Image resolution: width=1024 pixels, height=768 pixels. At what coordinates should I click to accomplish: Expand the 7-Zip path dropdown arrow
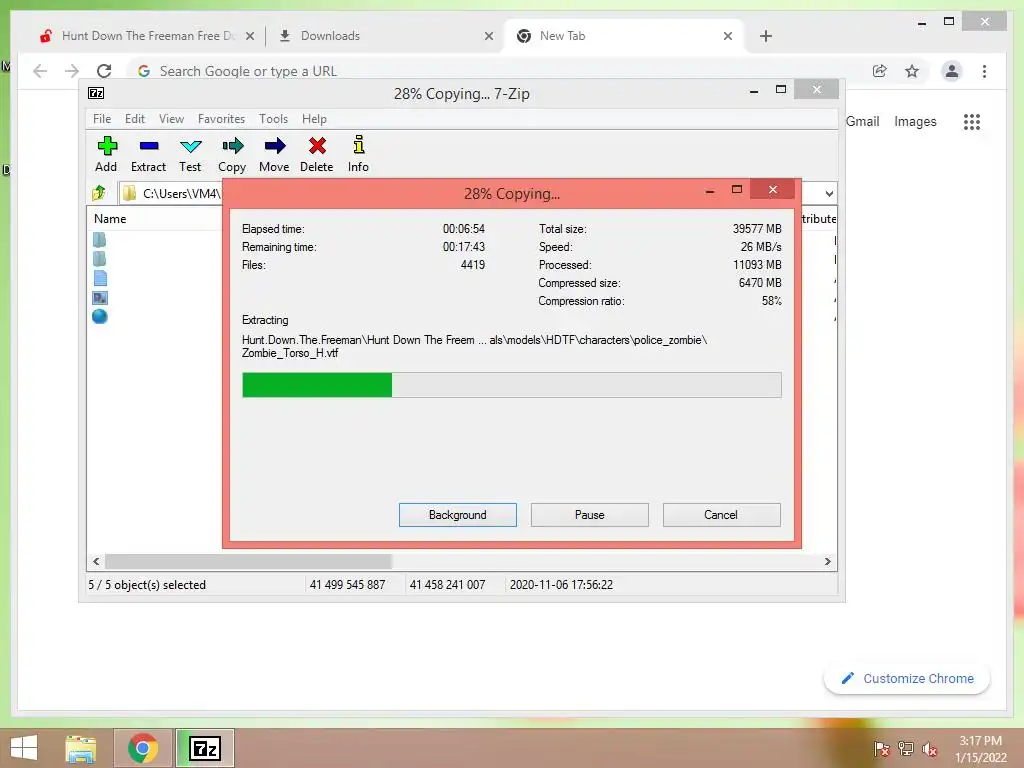pos(829,193)
